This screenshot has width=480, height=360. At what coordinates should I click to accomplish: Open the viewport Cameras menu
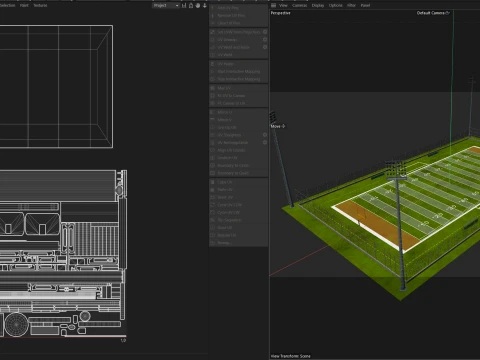click(x=300, y=5)
